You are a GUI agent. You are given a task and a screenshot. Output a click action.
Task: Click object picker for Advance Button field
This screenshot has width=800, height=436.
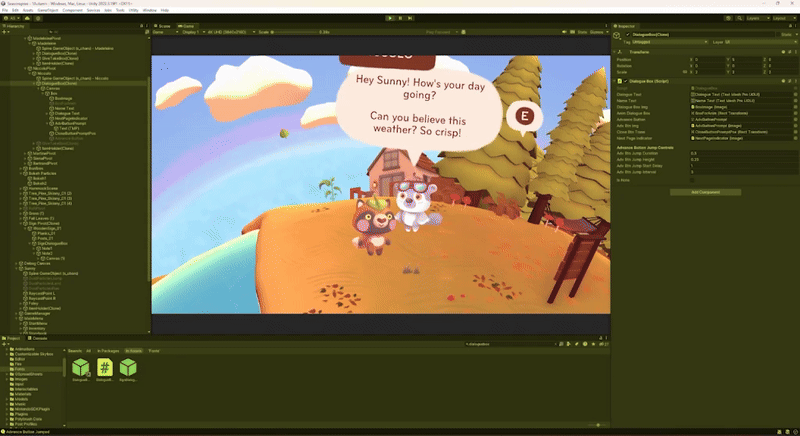tap(795, 119)
